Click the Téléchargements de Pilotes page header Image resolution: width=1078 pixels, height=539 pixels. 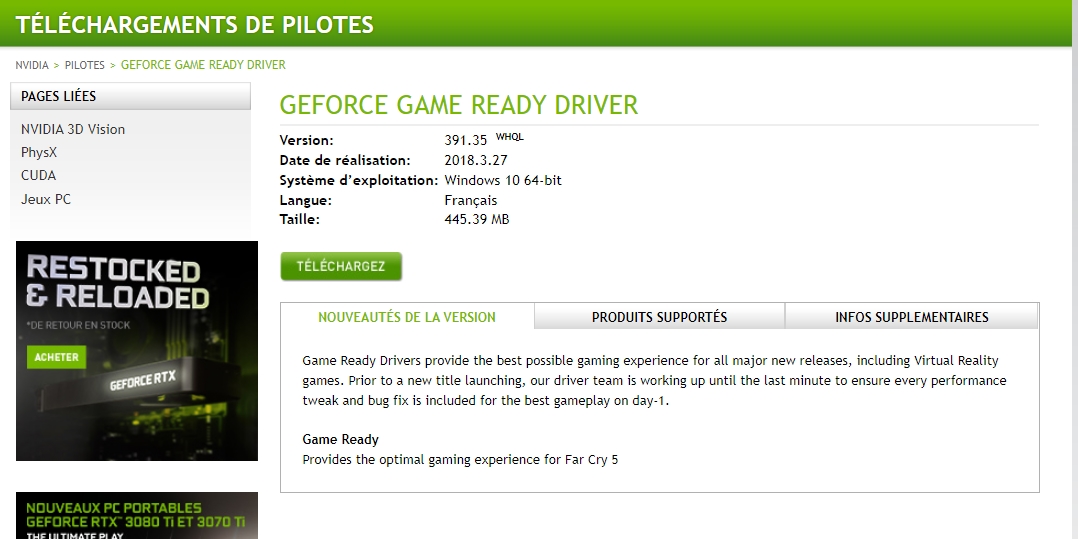pos(195,24)
